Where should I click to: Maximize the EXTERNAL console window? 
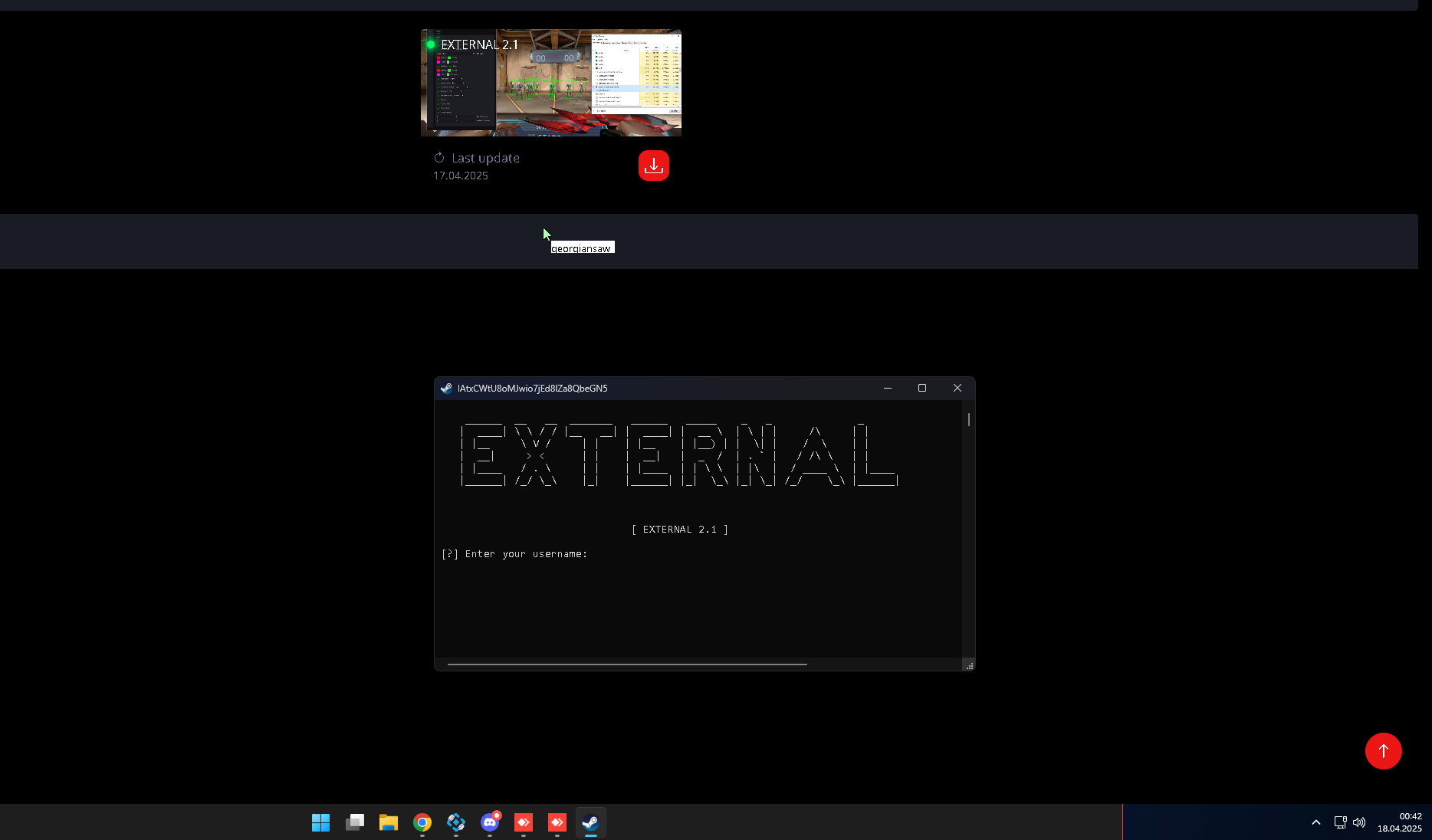pyautogui.click(x=922, y=389)
